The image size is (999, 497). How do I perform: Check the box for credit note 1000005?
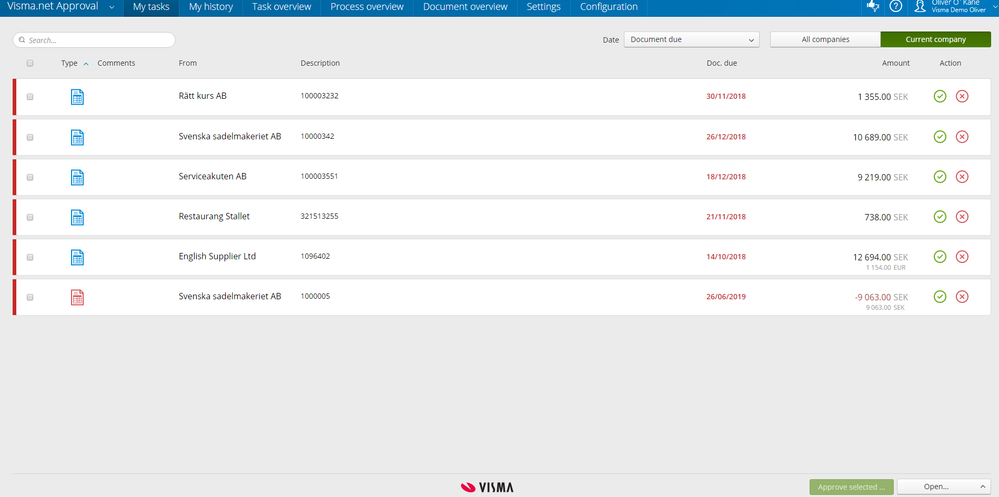pyautogui.click(x=30, y=297)
